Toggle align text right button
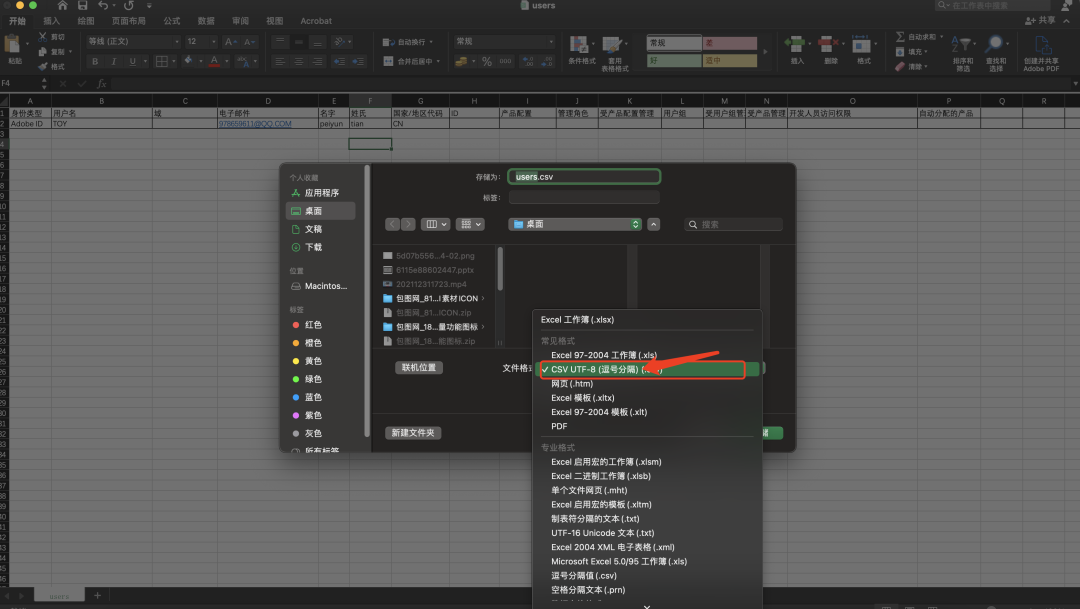The width and height of the screenshot is (1080, 609). [318, 61]
